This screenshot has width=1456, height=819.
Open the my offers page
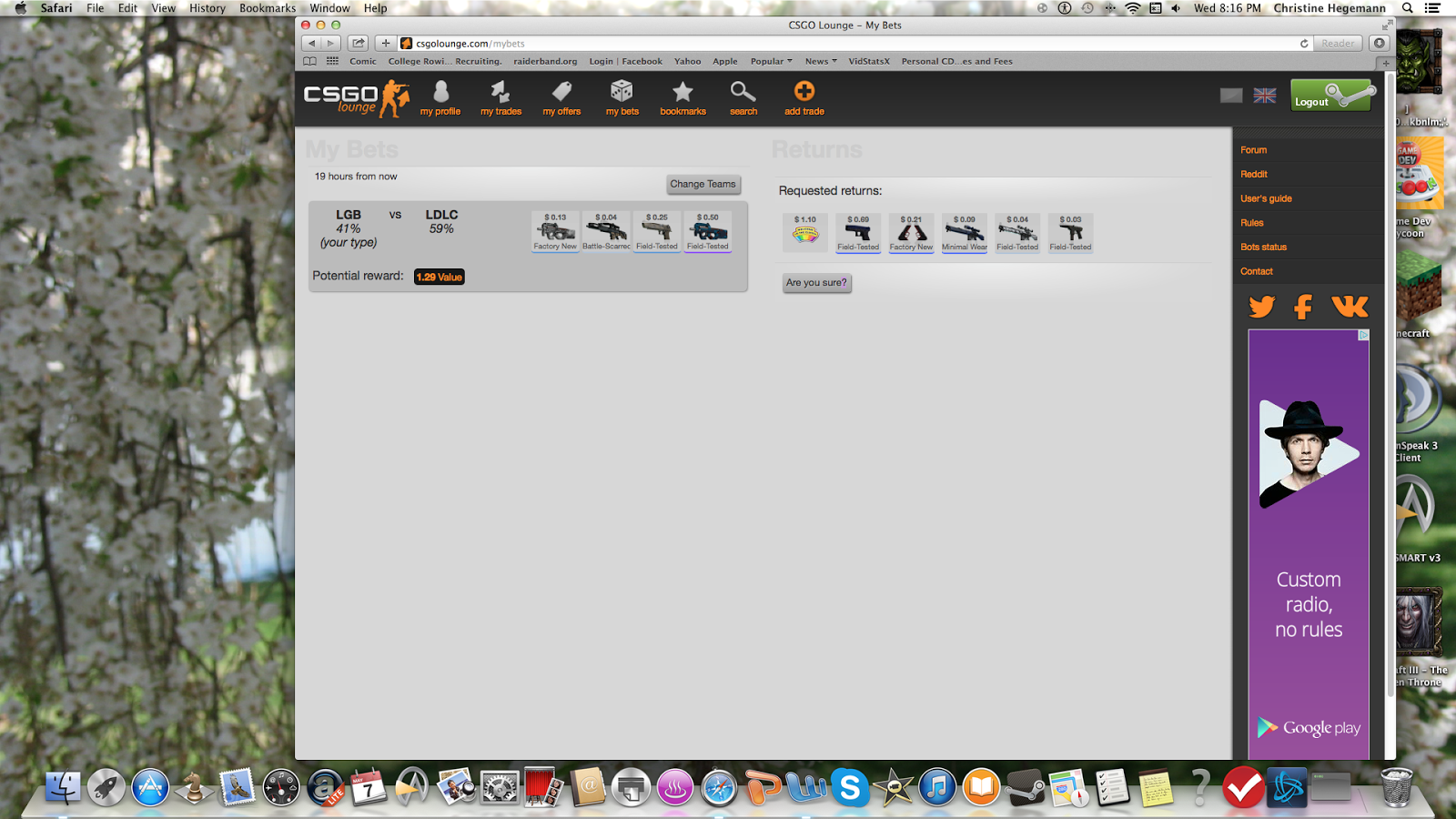coord(561,98)
